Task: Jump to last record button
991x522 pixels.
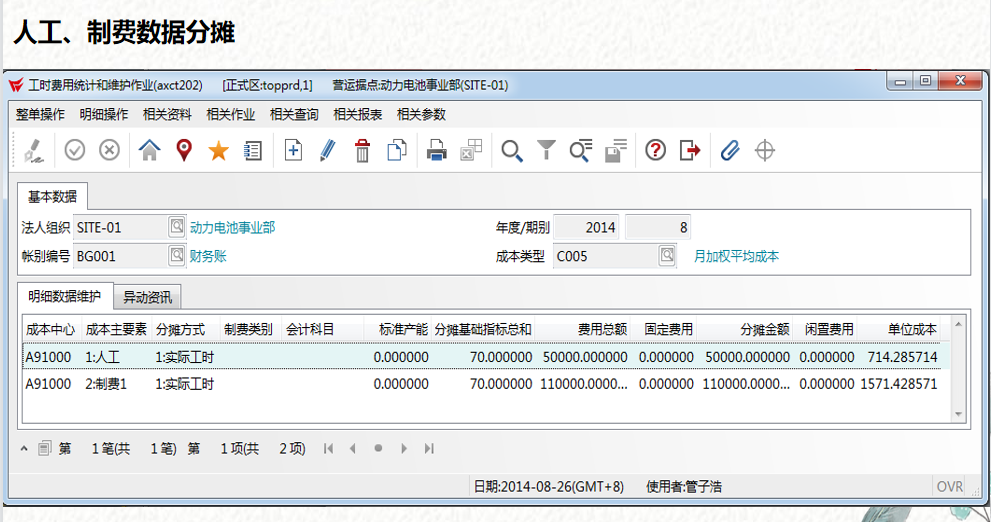Action: tap(429, 449)
